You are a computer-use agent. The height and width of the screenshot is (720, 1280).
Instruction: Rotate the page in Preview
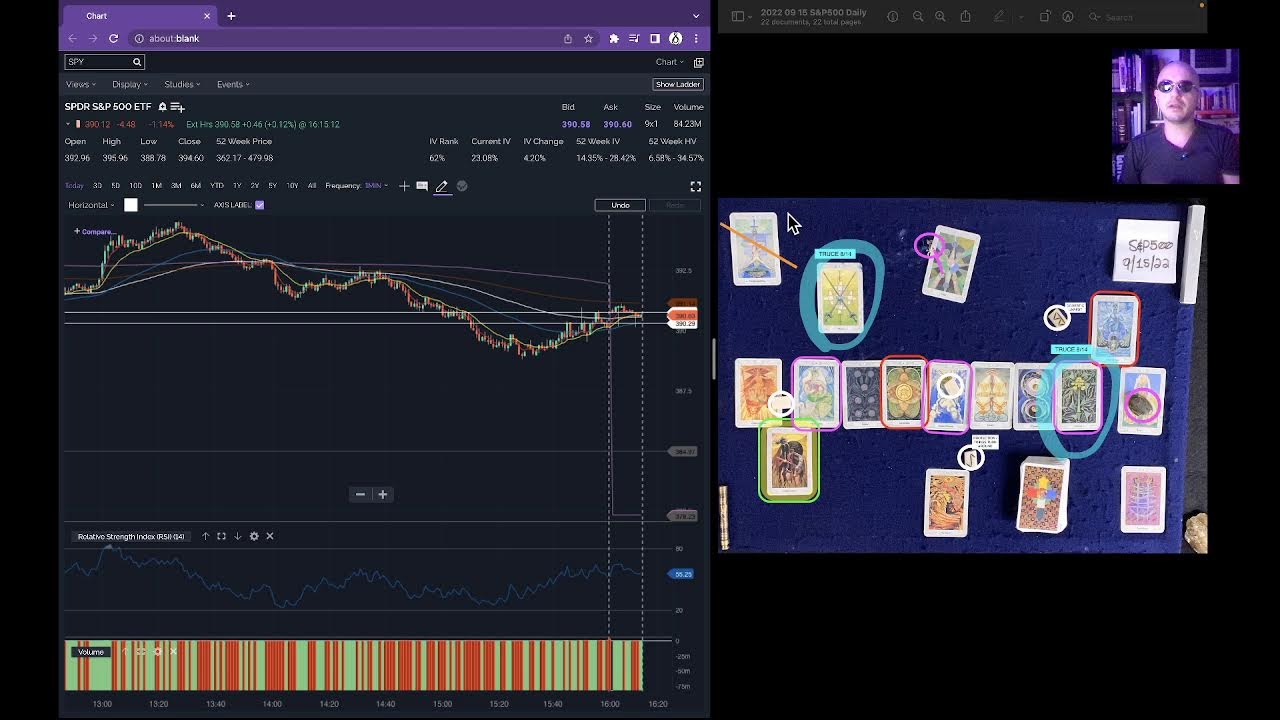[1045, 16]
